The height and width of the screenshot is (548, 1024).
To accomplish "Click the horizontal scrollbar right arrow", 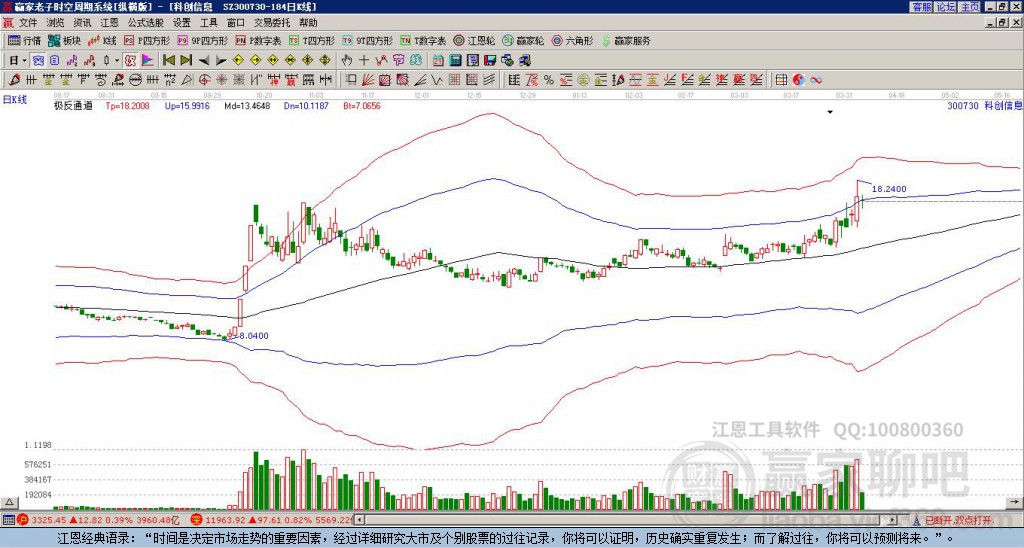I will tap(892, 520).
